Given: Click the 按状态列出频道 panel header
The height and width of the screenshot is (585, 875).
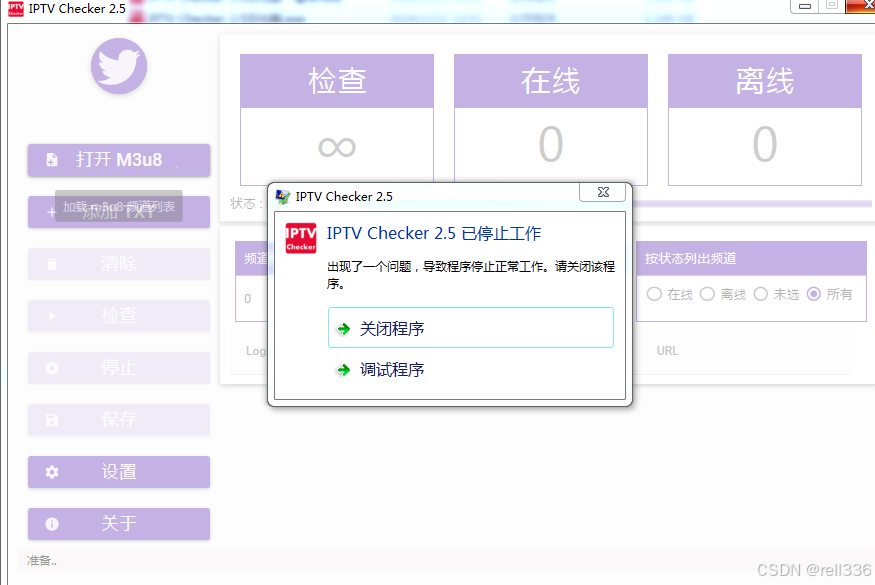Looking at the screenshot, I should pos(751,258).
